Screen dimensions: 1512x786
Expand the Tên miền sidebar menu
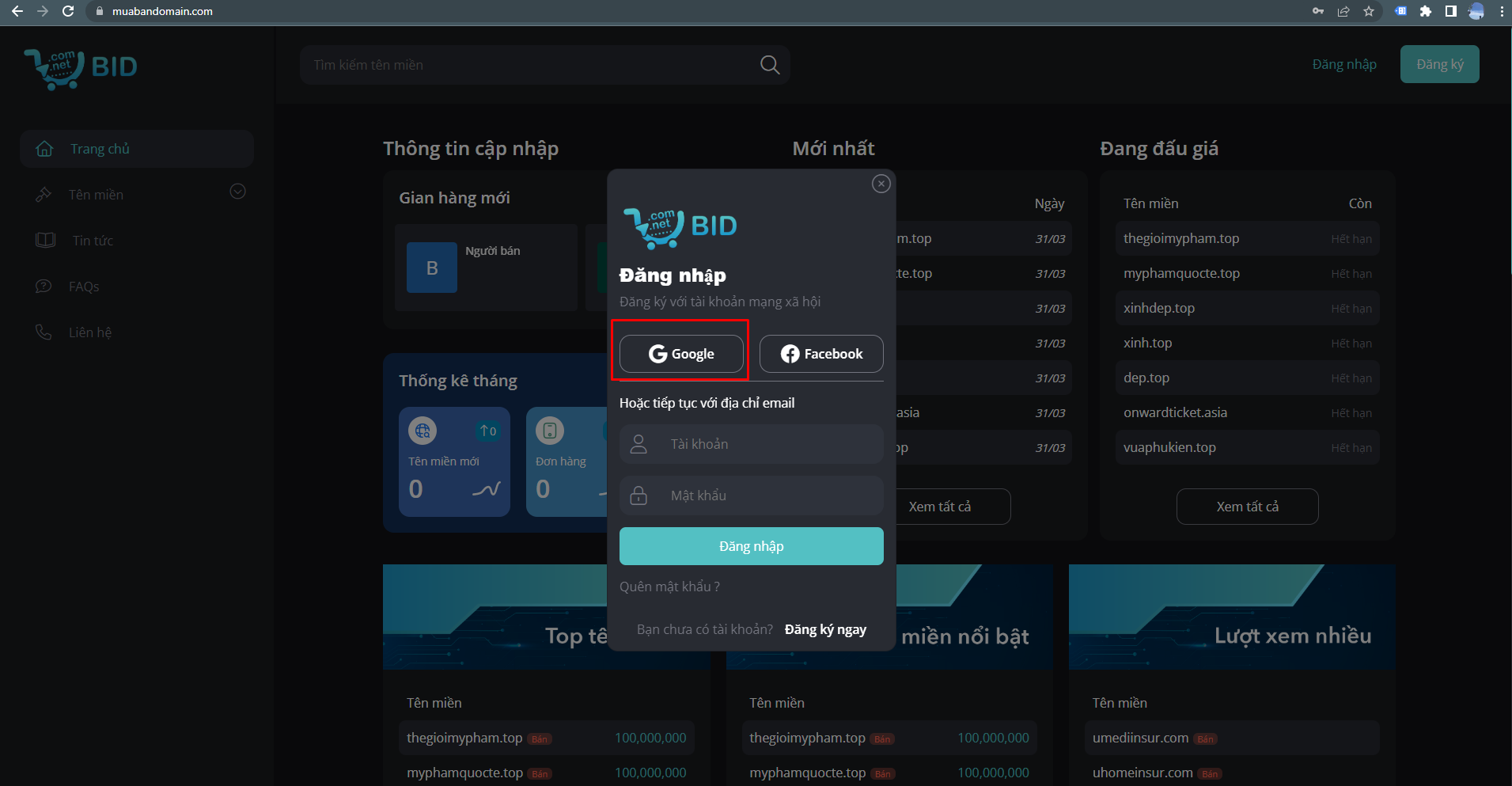[237, 192]
